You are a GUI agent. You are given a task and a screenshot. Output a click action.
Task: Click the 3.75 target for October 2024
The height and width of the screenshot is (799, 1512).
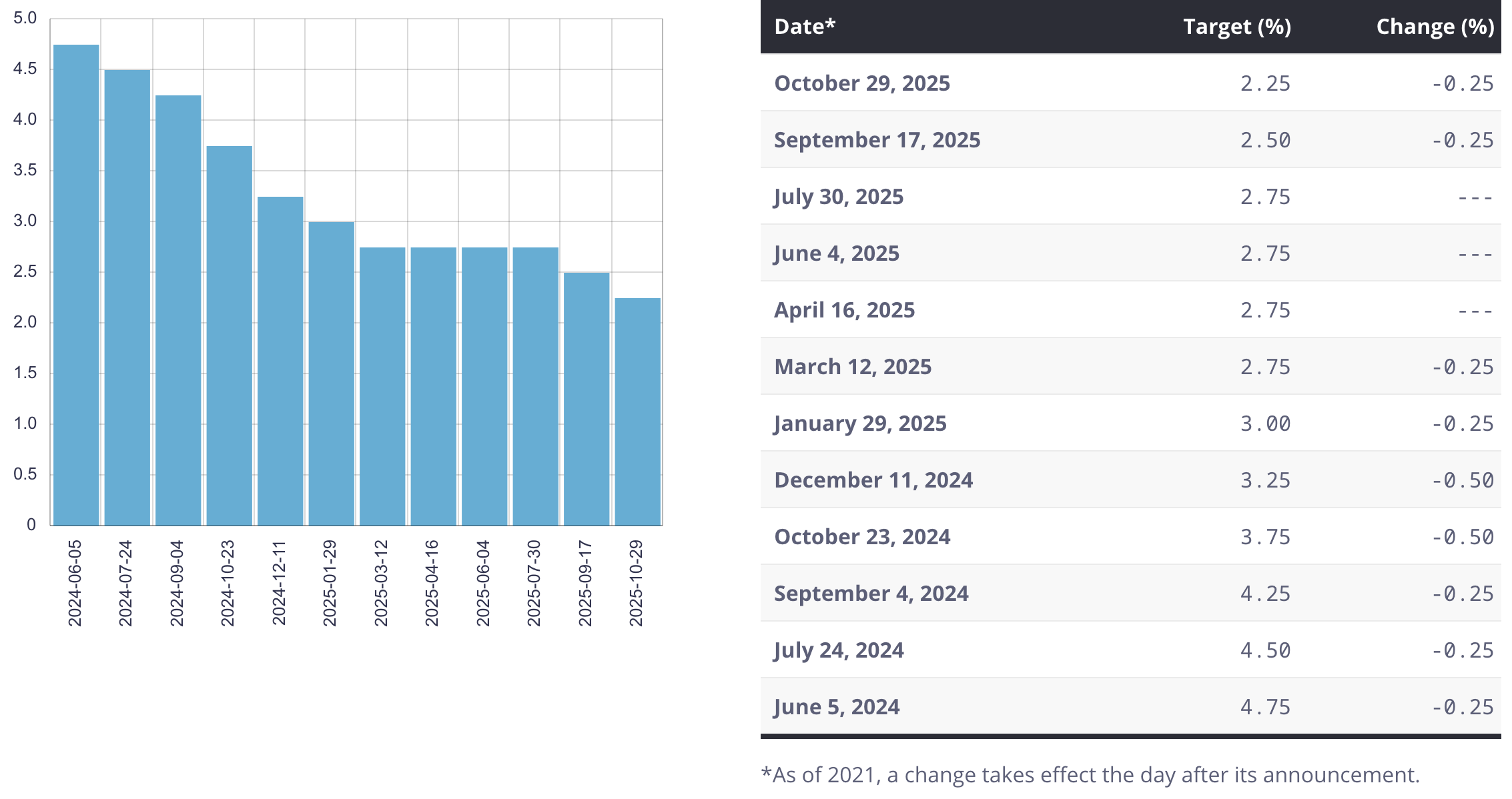(x=1265, y=537)
